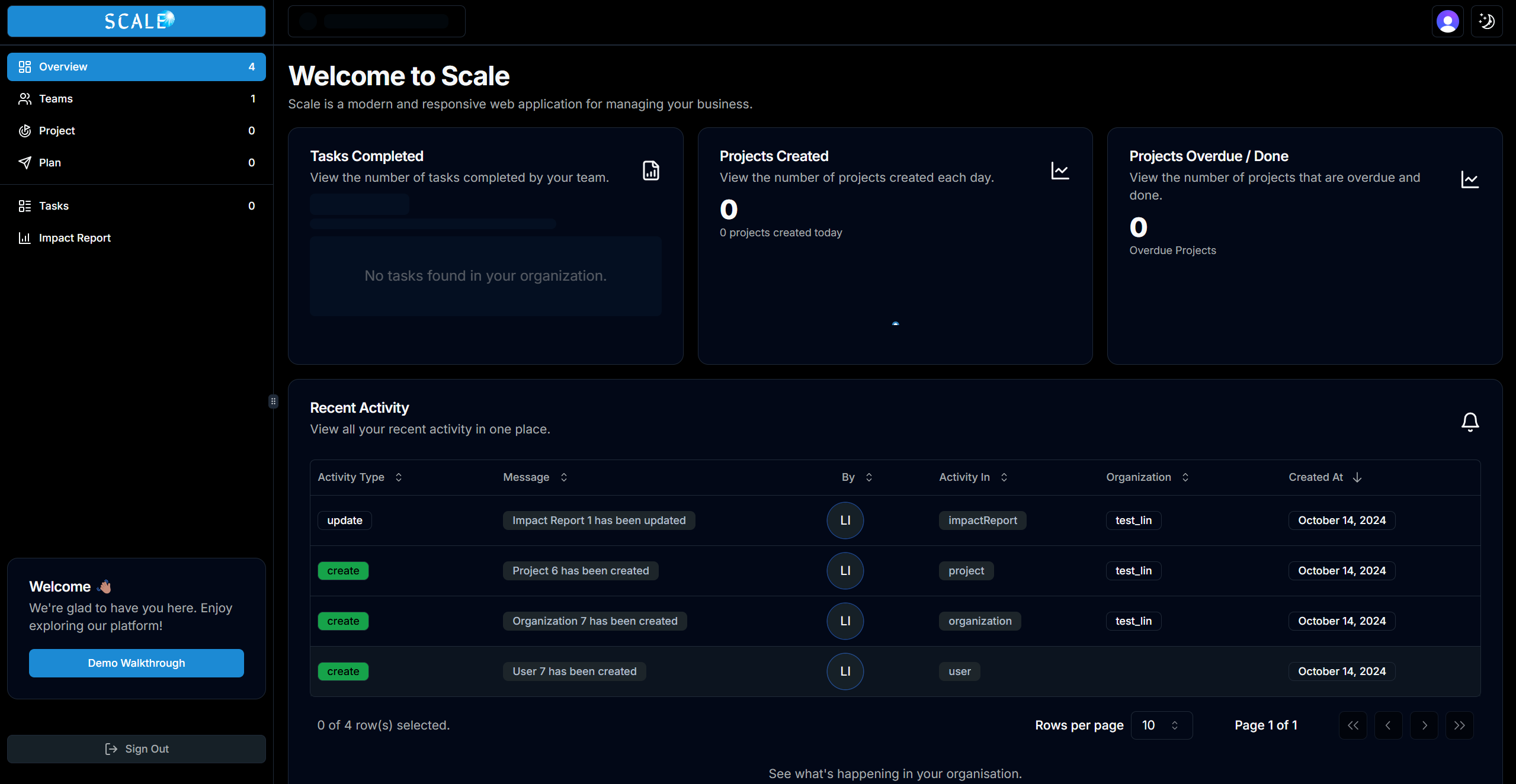Click 'Project 6 has been created' message

[x=581, y=571]
